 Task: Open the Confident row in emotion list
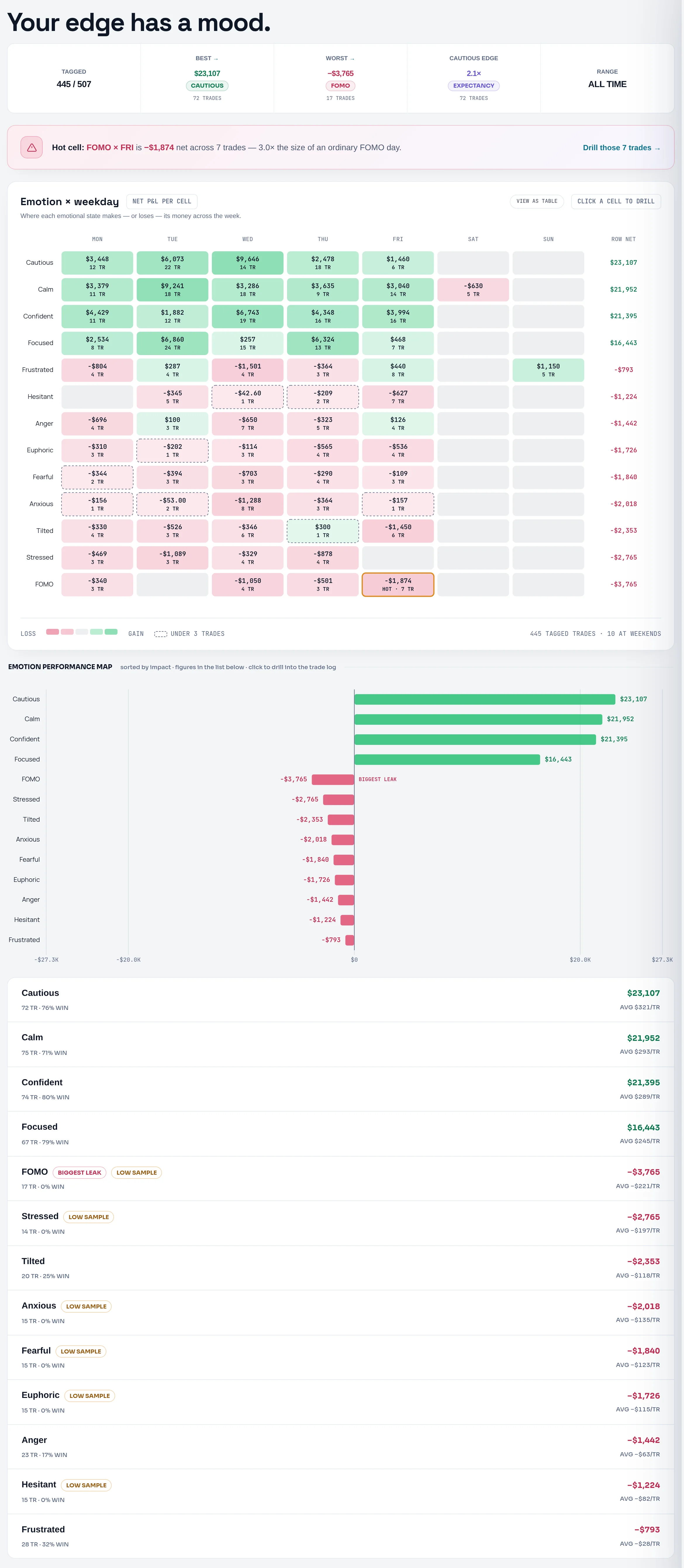coord(341,1089)
